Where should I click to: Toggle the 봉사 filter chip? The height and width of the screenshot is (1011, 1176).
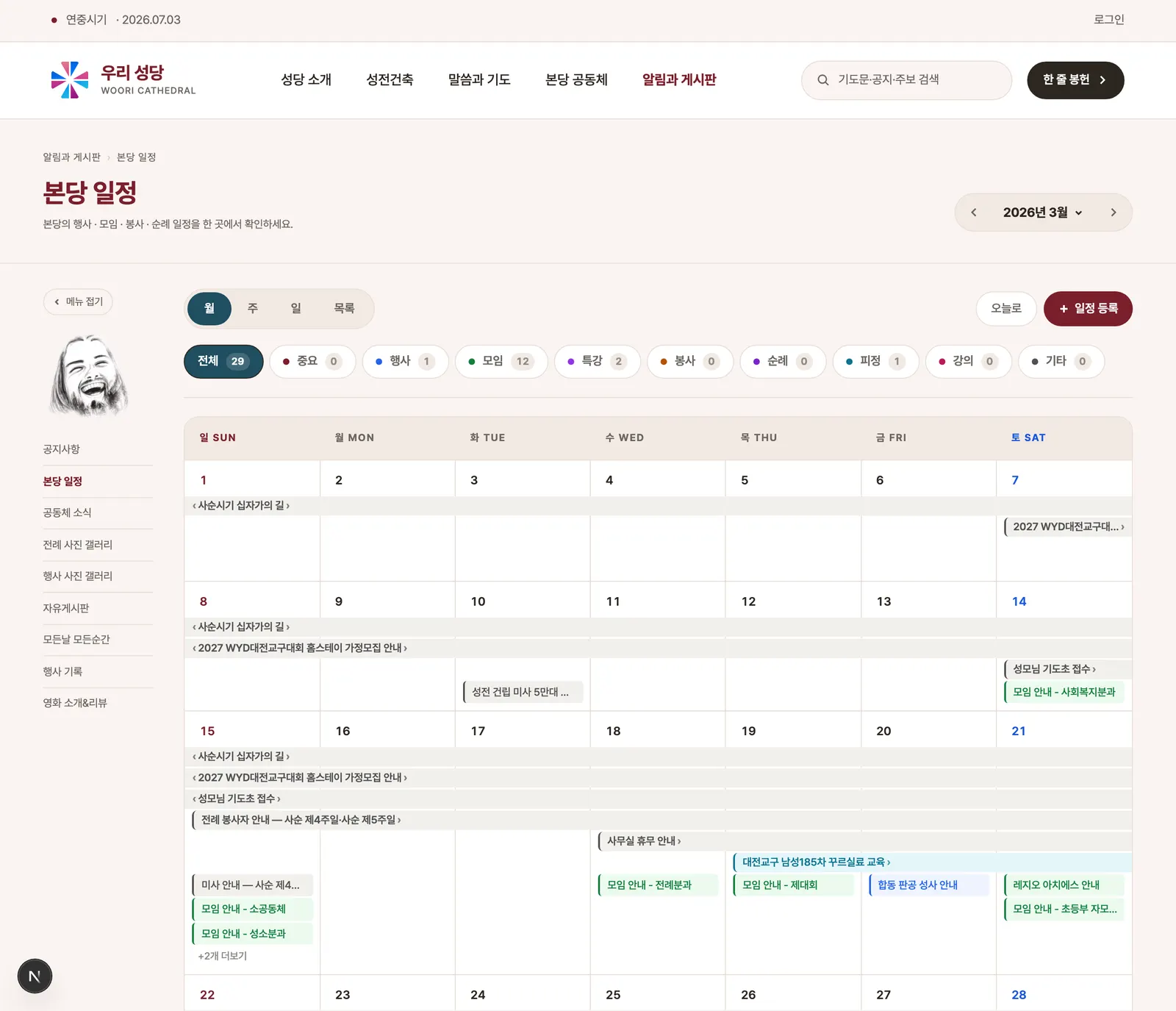tap(690, 361)
